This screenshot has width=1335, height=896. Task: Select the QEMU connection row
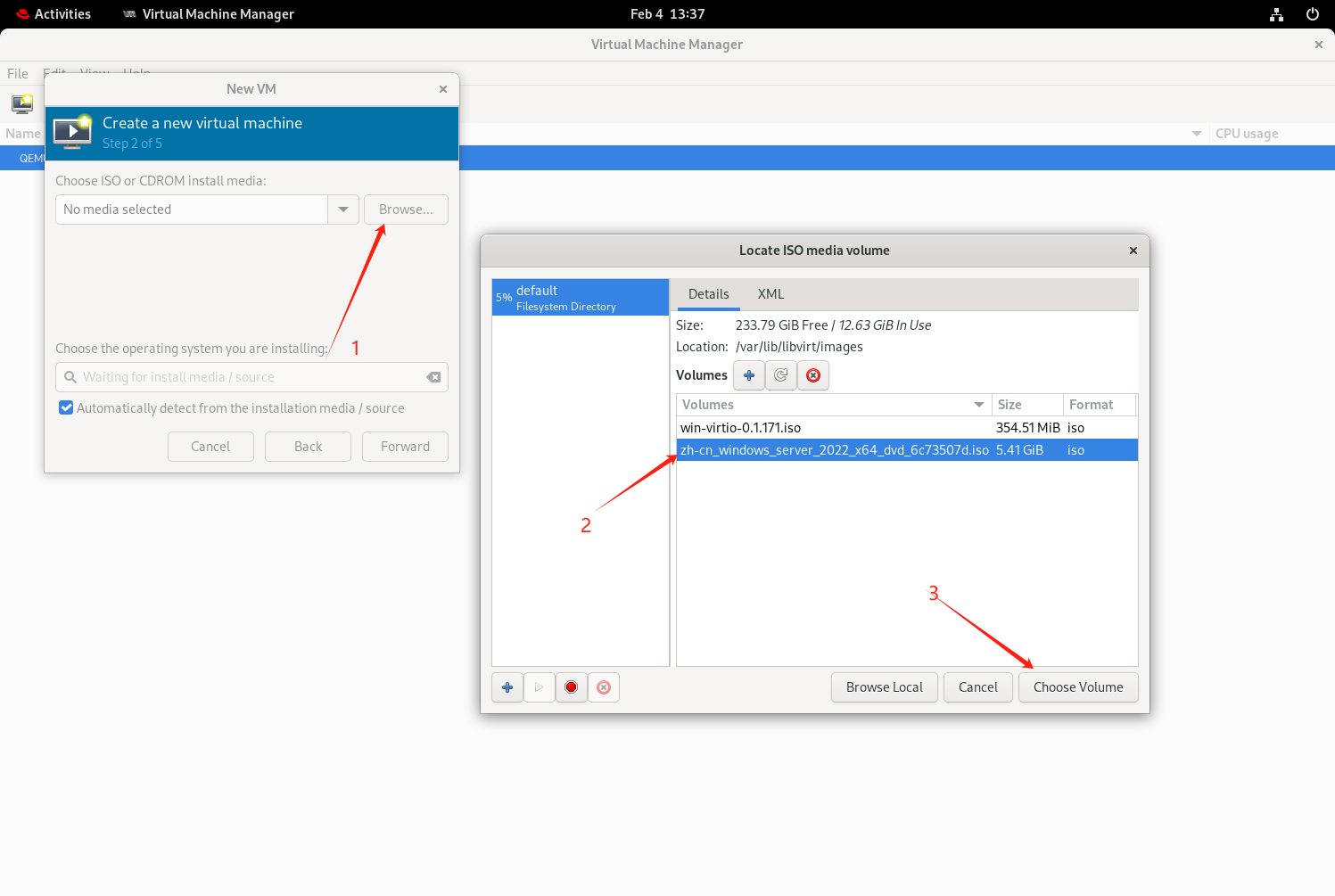(667, 158)
